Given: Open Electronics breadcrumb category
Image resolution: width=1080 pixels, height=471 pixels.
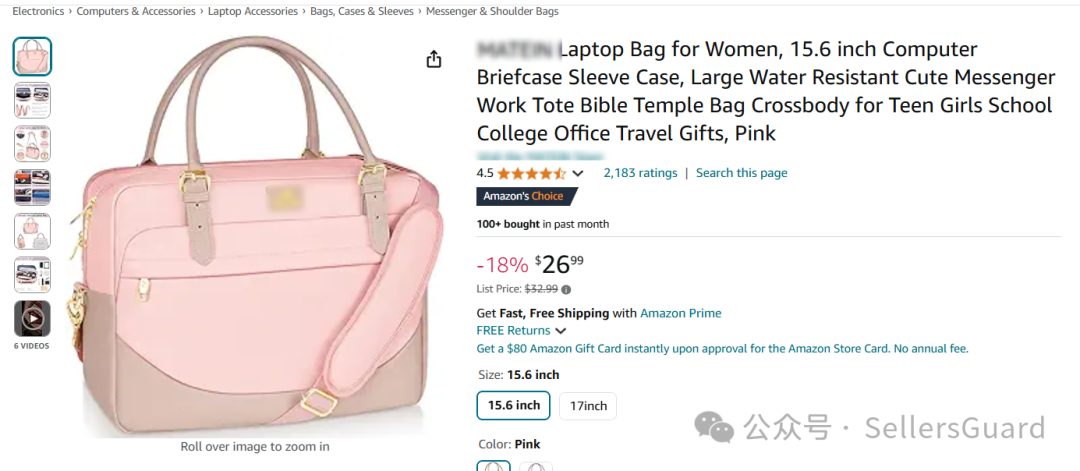Looking at the screenshot, I should point(38,12).
